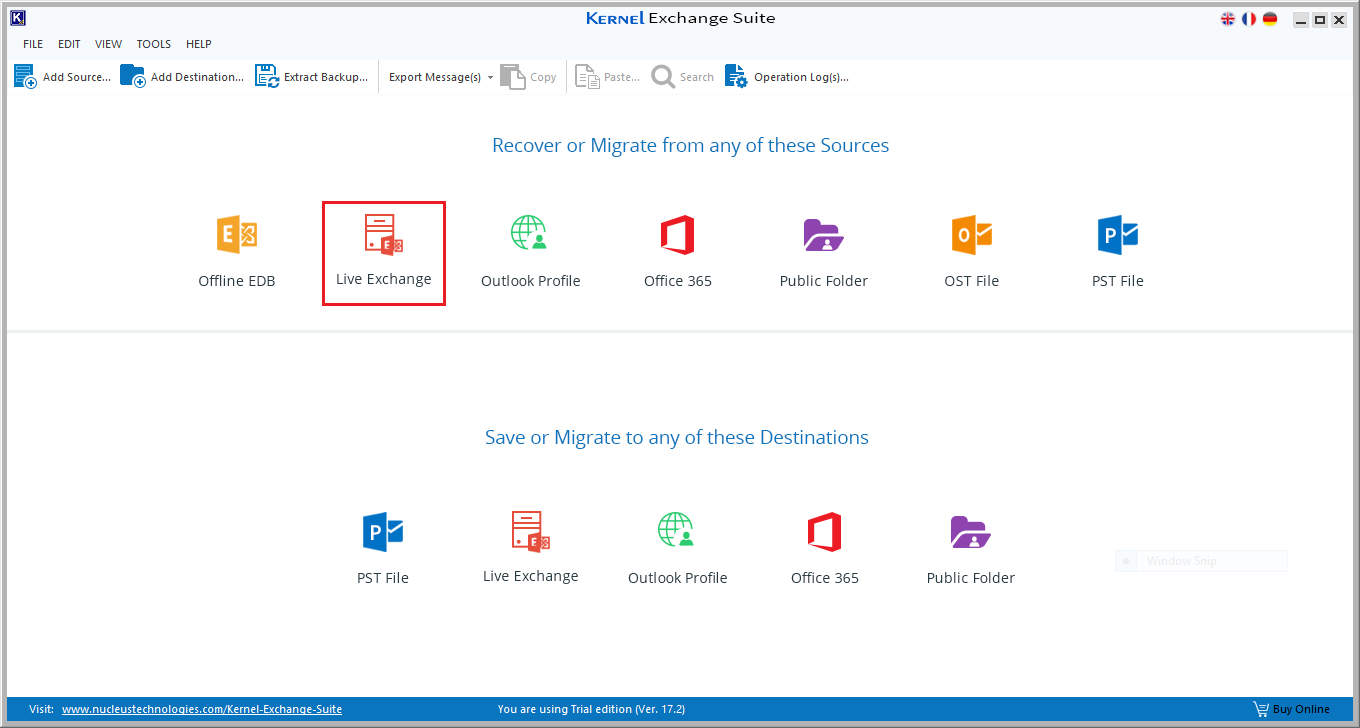The width and height of the screenshot is (1360, 728).
Task: Select Office 365 destination icon
Action: coord(824,548)
